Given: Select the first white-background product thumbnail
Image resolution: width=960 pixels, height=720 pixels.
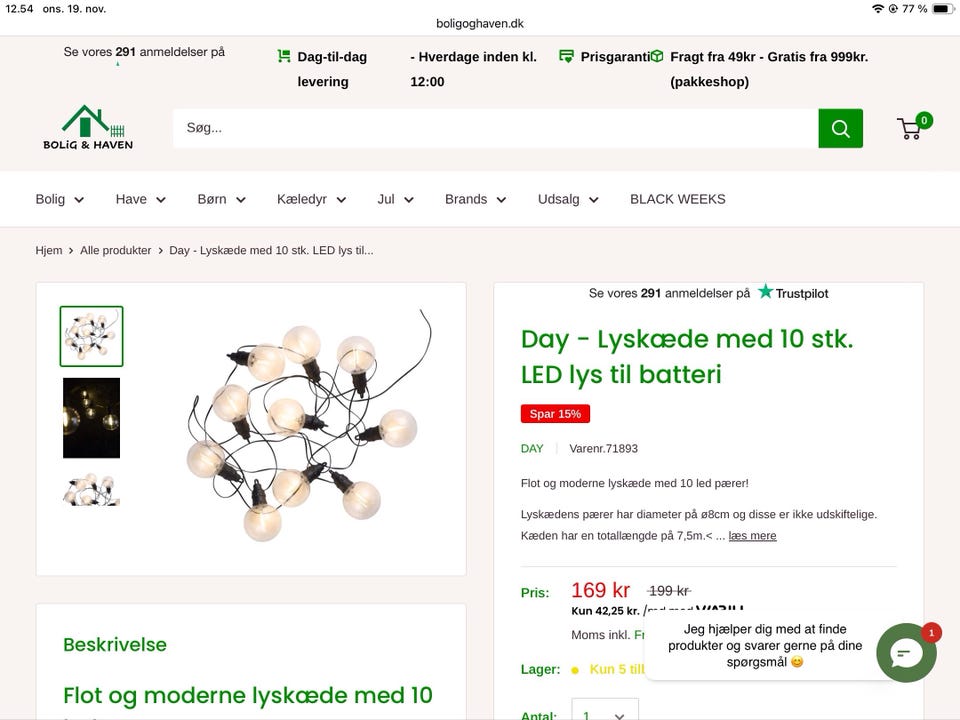Looking at the screenshot, I should click(91, 336).
